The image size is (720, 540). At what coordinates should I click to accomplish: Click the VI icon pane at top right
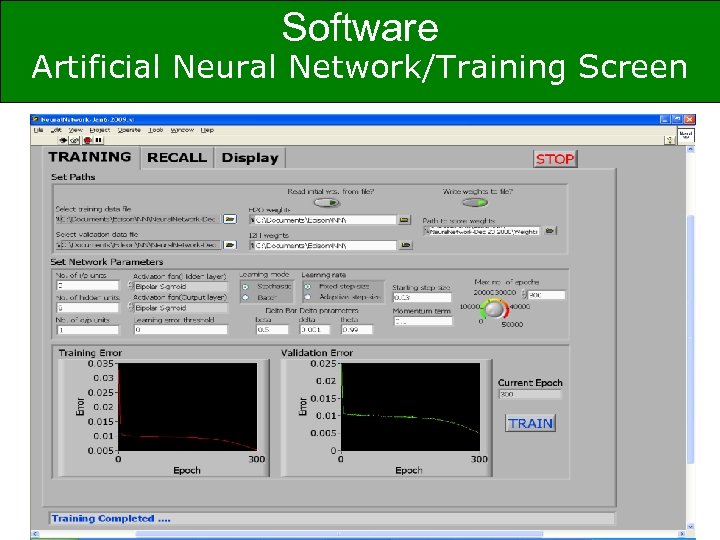(686, 136)
